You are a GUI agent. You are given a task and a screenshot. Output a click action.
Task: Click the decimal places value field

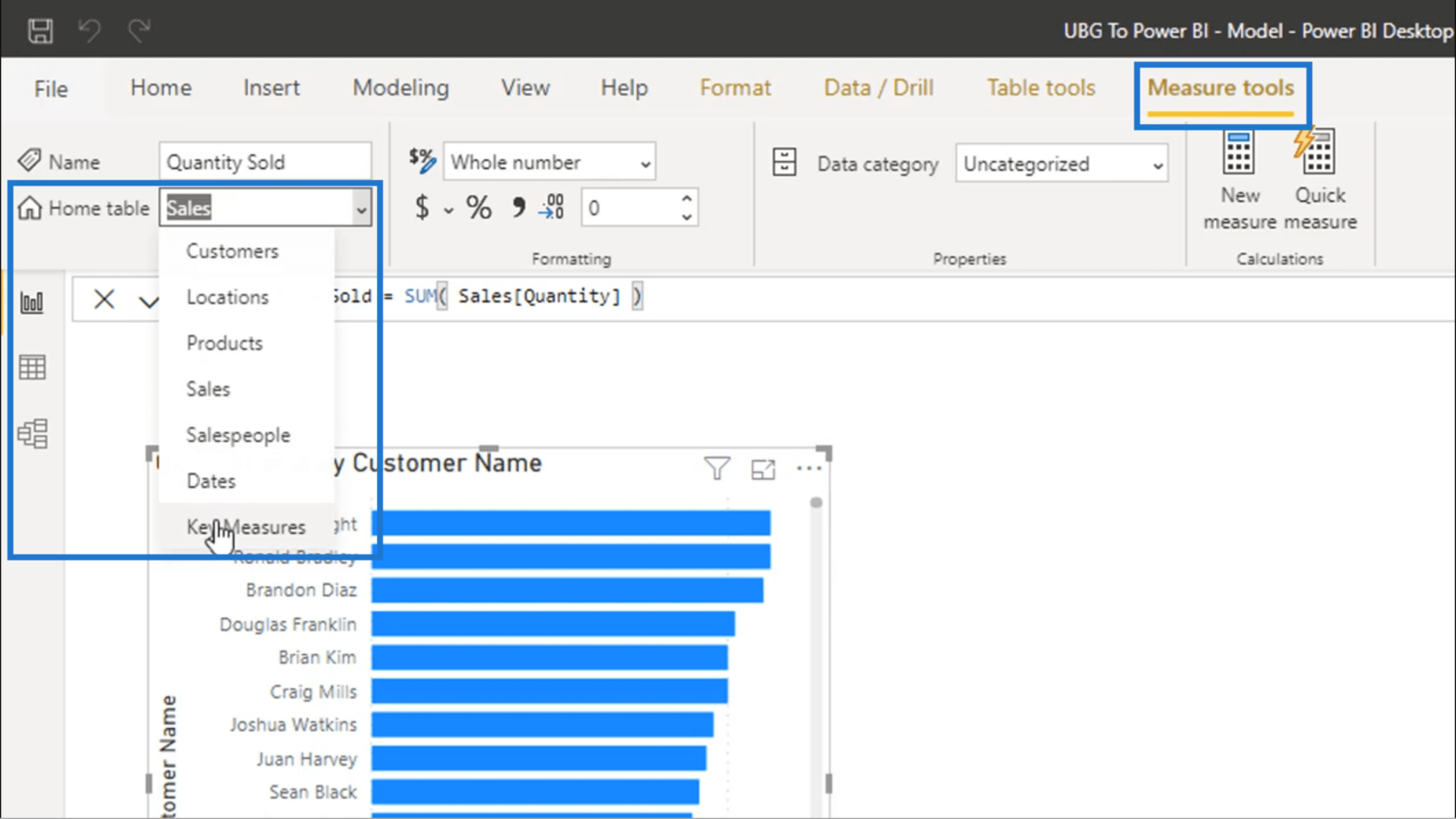coord(629,208)
